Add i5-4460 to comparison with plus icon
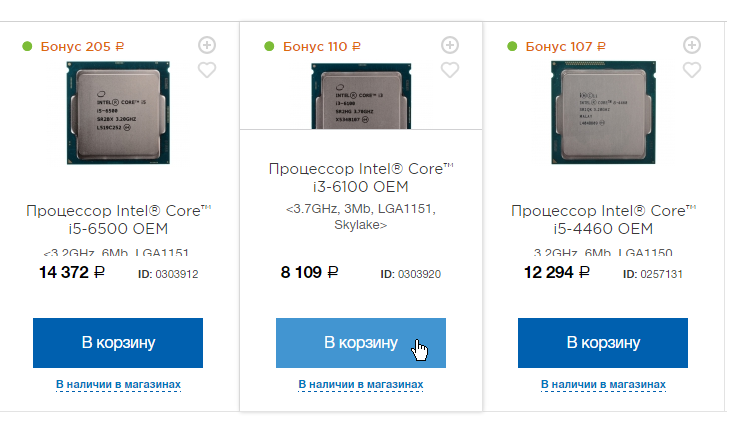The image size is (741, 425). [692, 45]
